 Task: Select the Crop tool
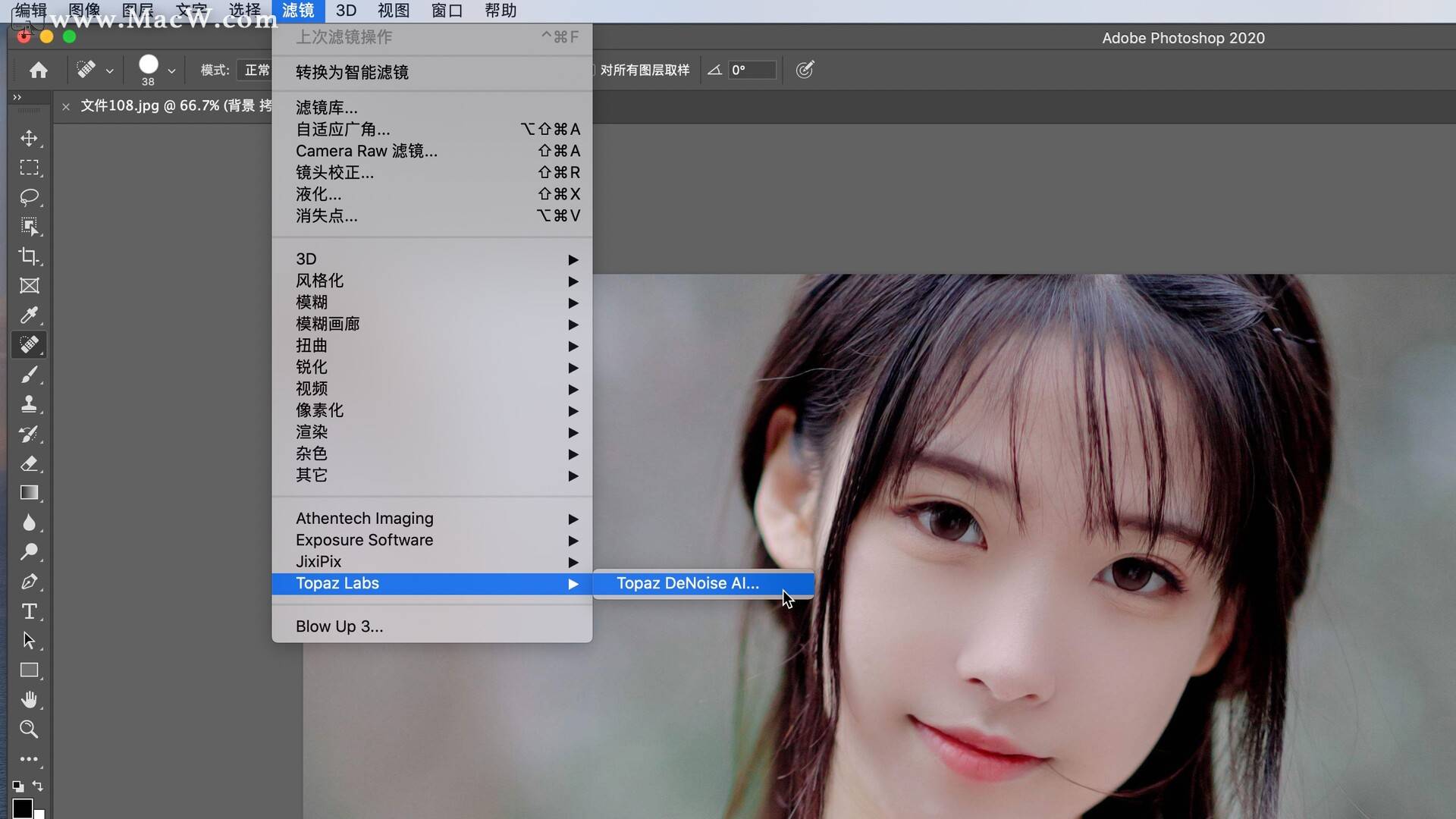(29, 256)
